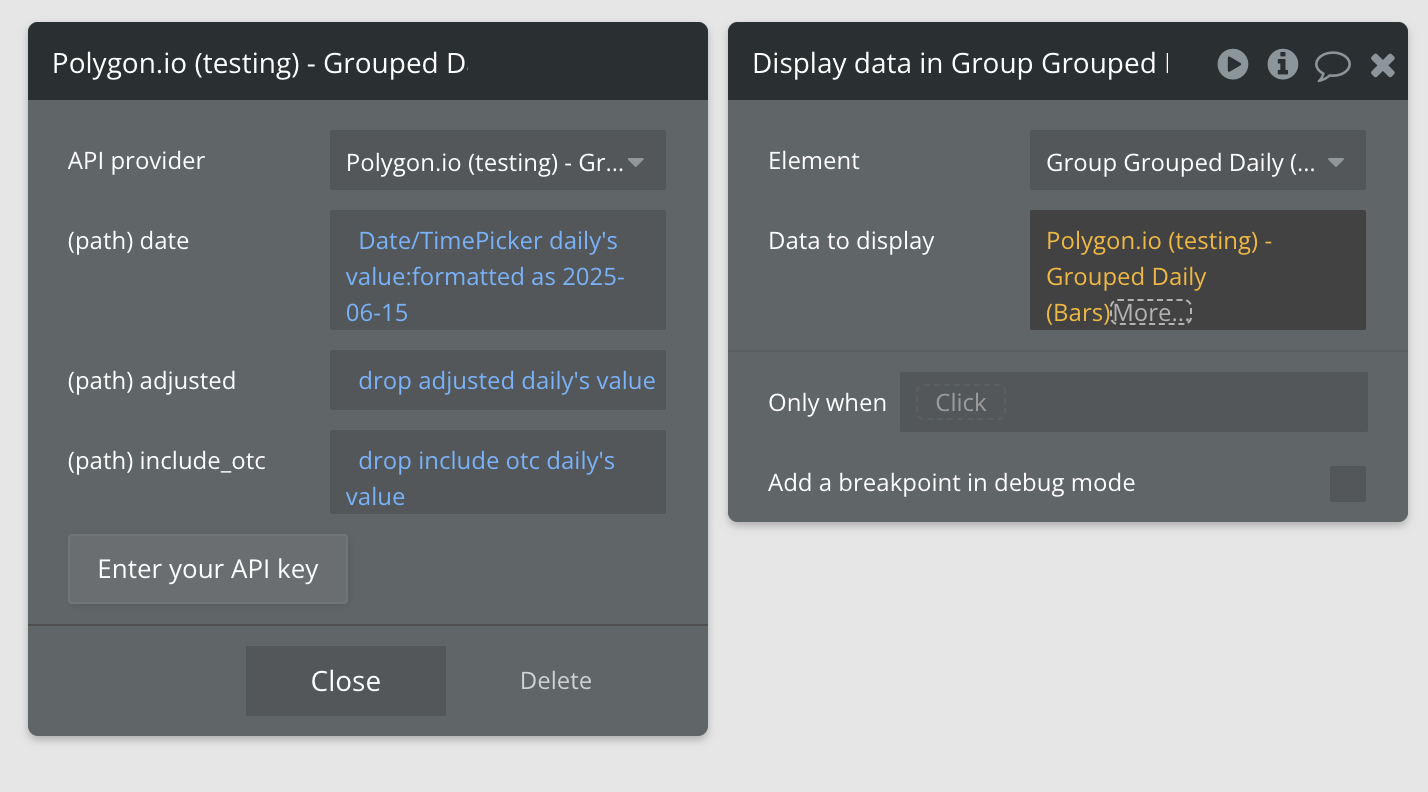
Task: Enable Add a breakpoint in debug mode checkbox
Action: (x=1347, y=484)
